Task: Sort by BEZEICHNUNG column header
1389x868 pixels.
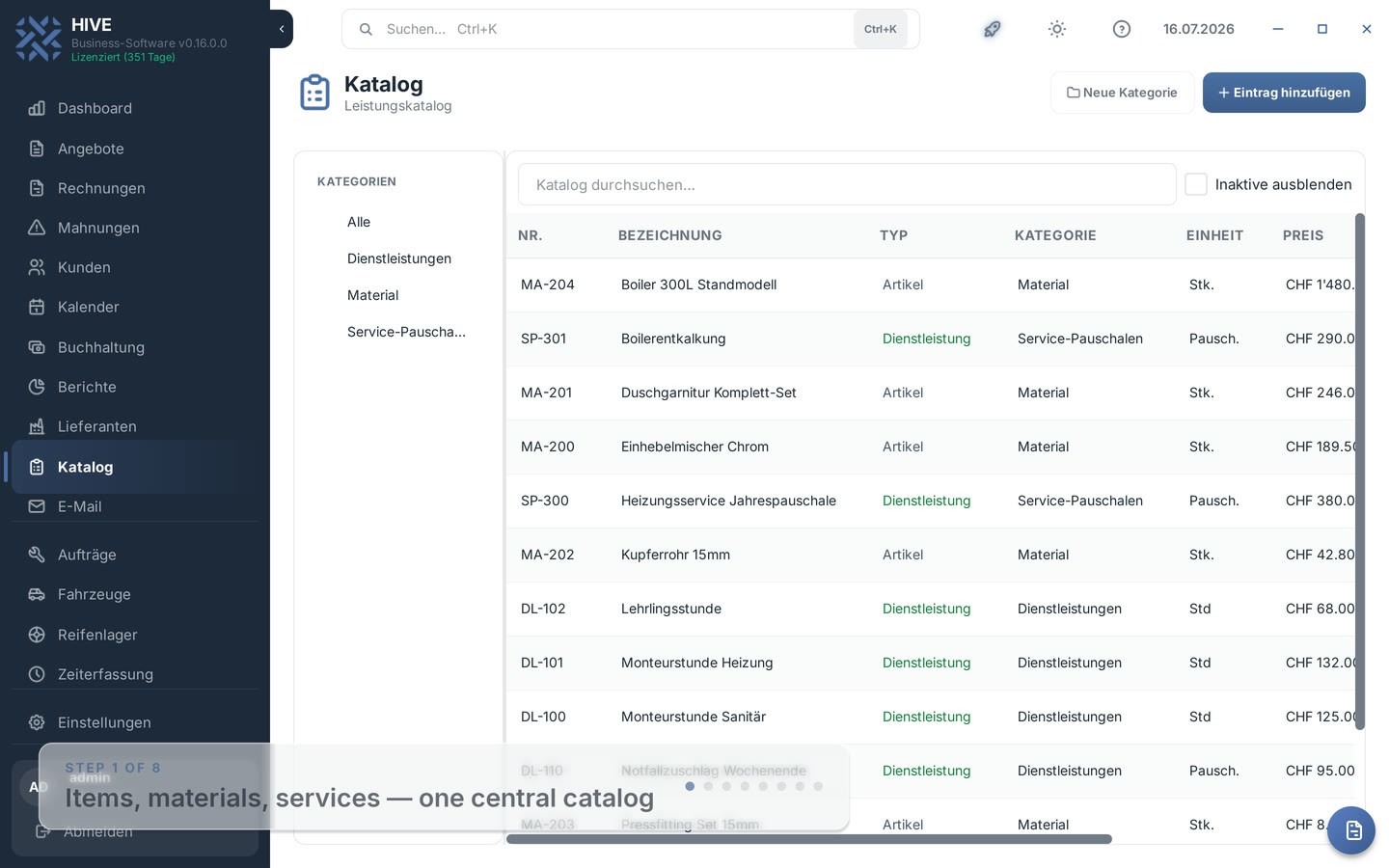Action: (670, 235)
